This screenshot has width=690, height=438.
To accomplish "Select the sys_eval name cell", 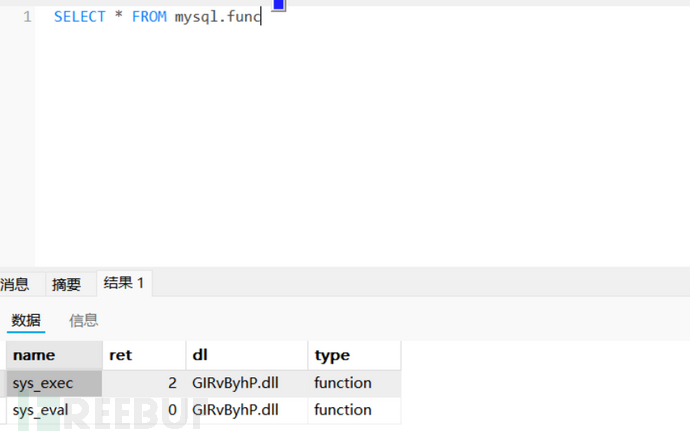I will tap(54, 410).
